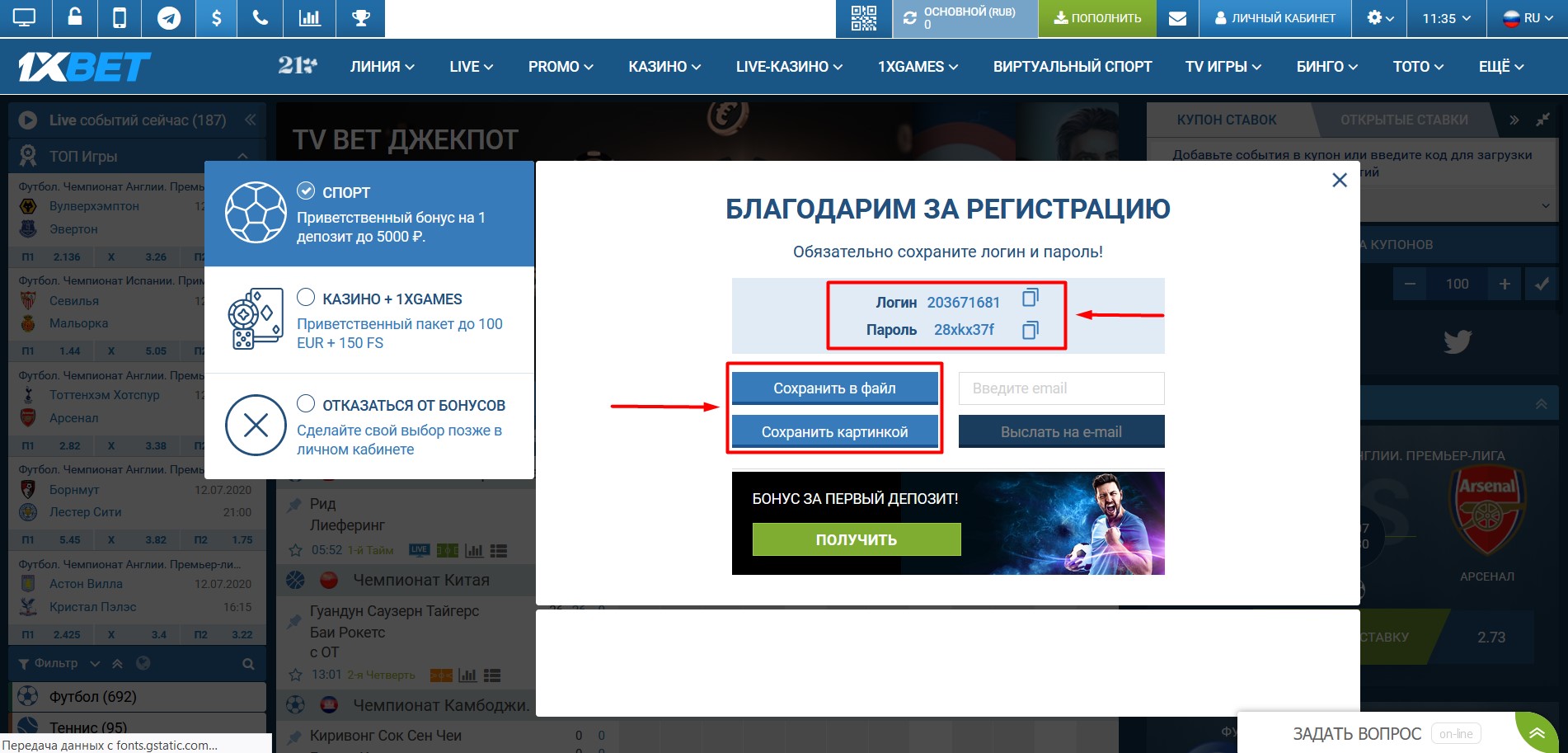Image resolution: width=1568 pixels, height=753 pixels.
Task: Open the 1XBET logo home link
Action: [84, 67]
